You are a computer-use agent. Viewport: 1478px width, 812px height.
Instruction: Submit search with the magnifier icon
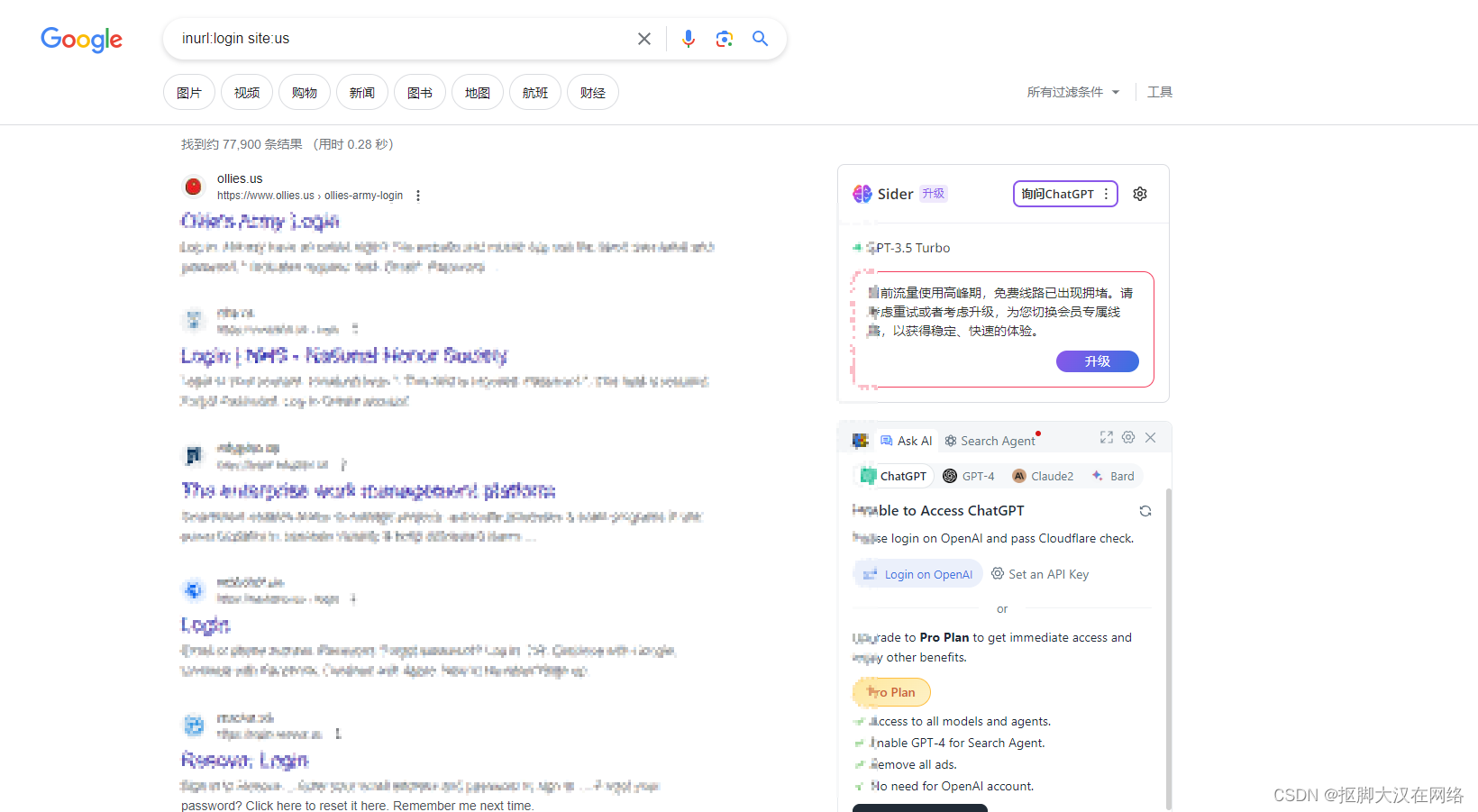[x=761, y=39]
